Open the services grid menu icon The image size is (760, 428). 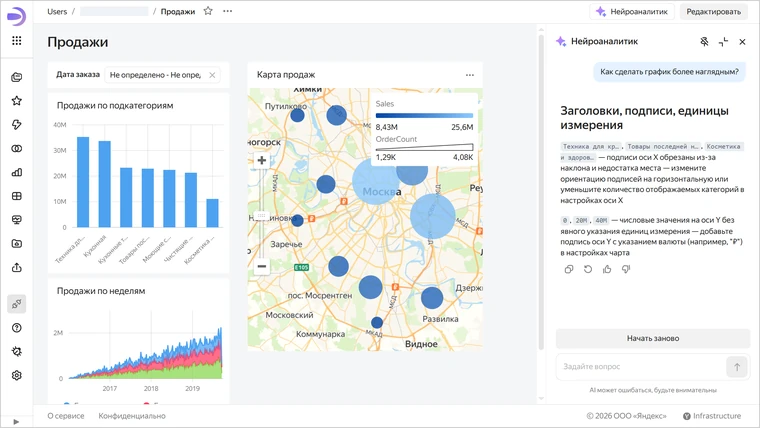pos(16,41)
